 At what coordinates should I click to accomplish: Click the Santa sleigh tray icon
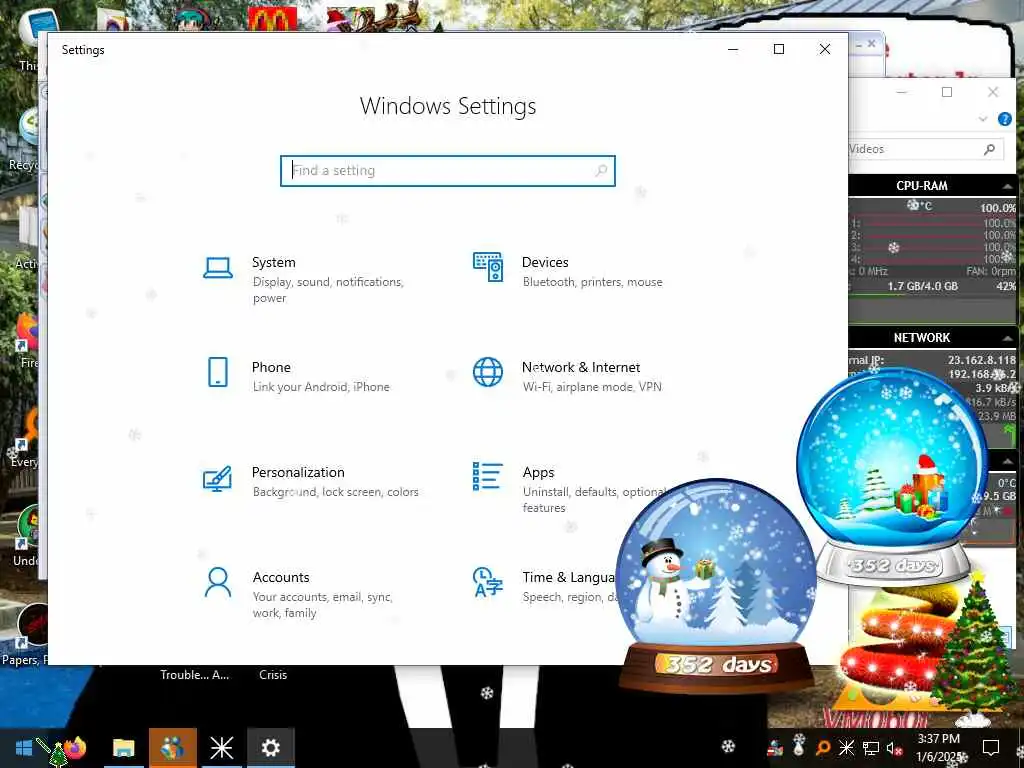[x=775, y=747]
